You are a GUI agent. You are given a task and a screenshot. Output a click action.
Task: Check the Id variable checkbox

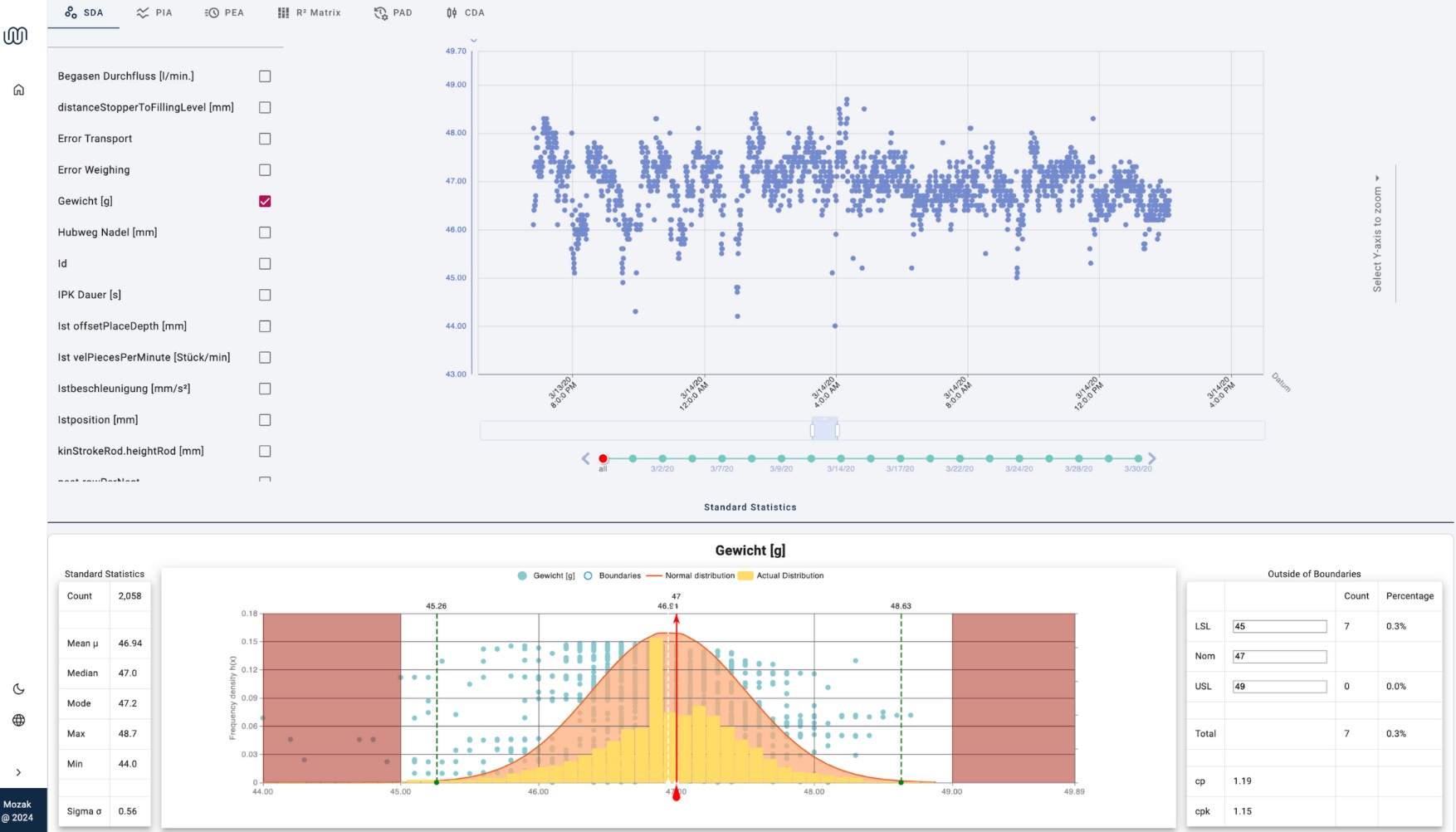pyautogui.click(x=265, y=264)
